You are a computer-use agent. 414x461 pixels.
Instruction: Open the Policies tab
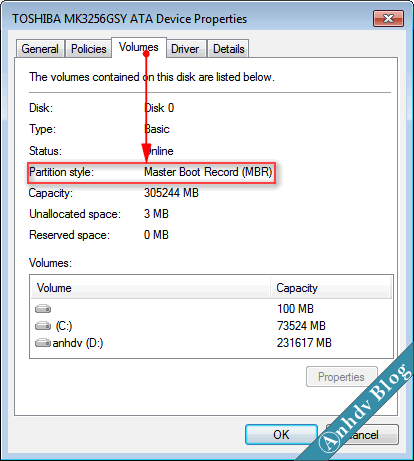click(x=89, y=49)
